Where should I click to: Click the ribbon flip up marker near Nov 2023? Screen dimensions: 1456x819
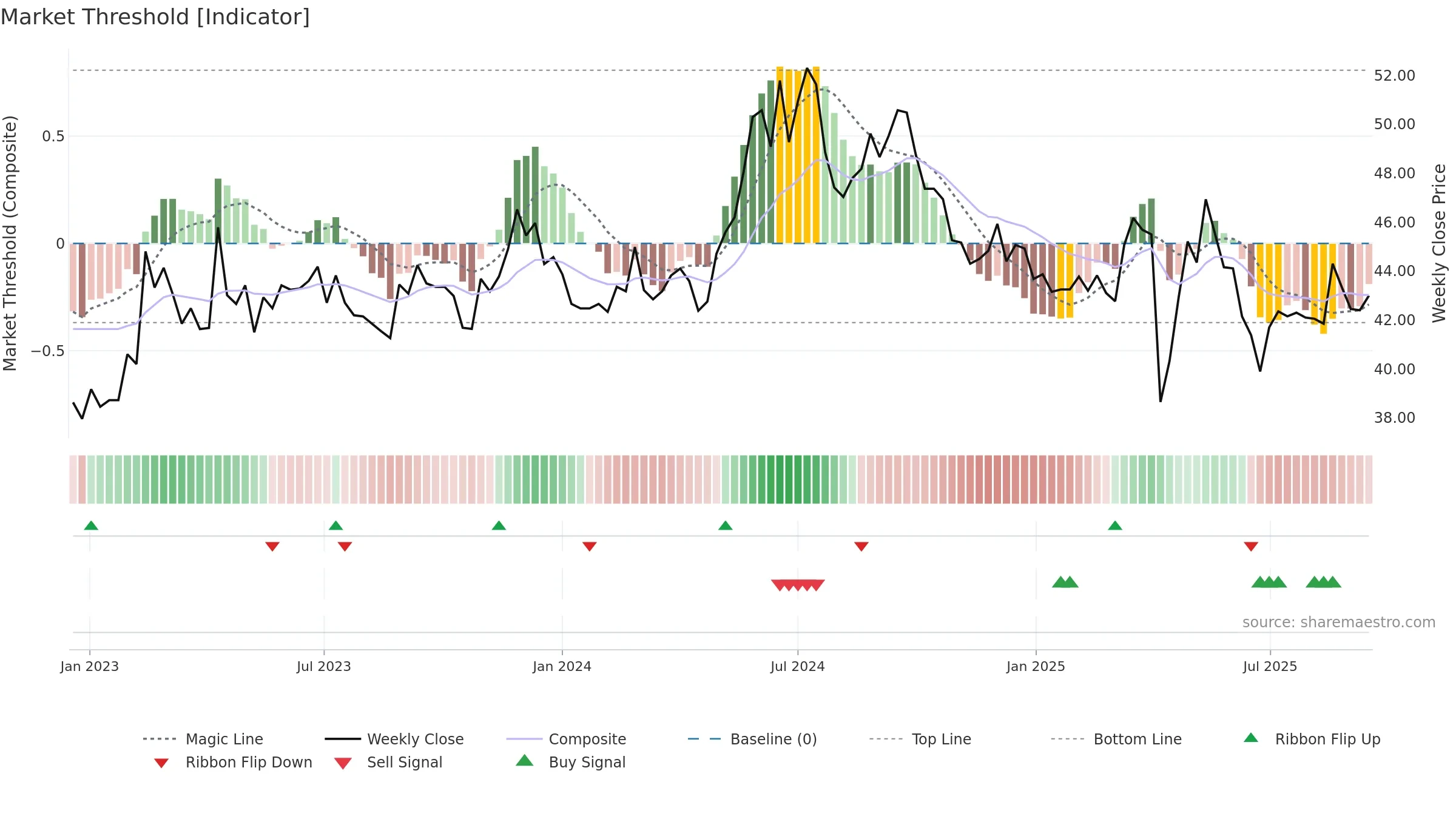pos(499,525)
